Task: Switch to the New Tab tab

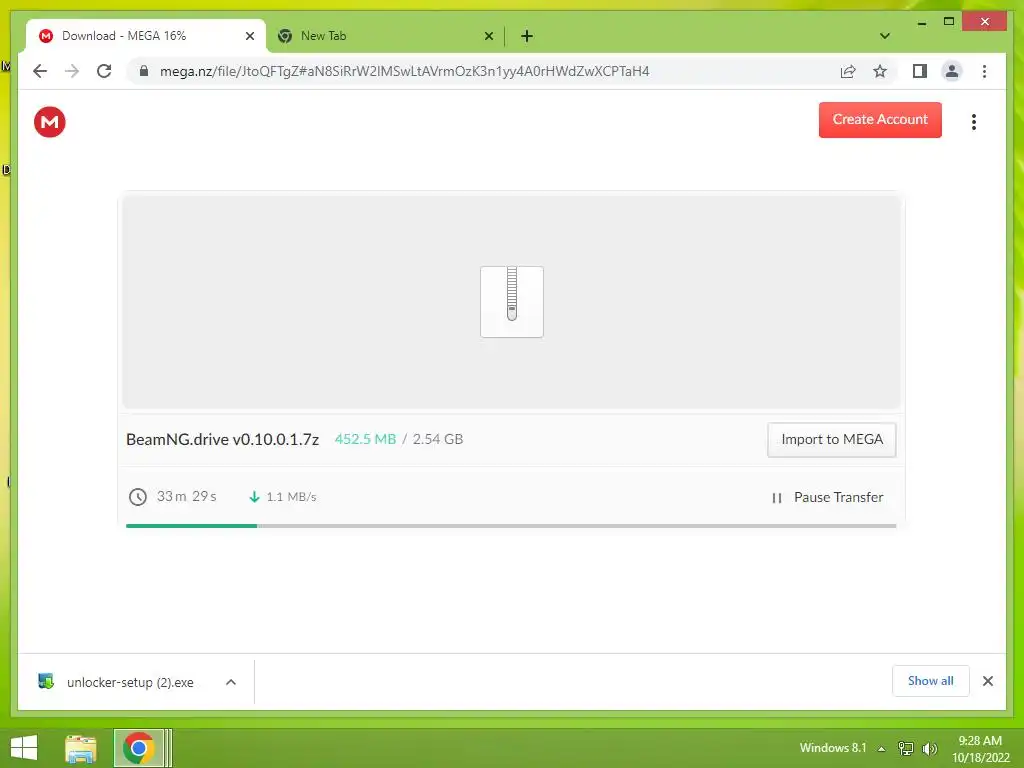Action: 385,36
